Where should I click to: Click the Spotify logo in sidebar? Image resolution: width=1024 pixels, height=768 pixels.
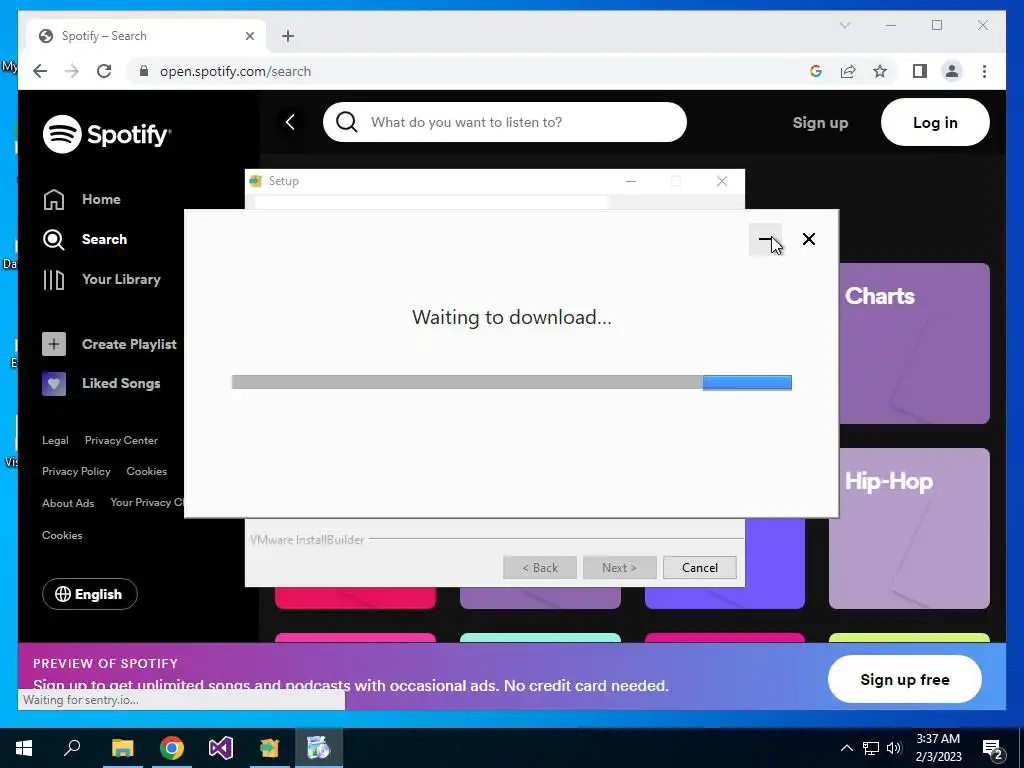[x=106, y=134]
